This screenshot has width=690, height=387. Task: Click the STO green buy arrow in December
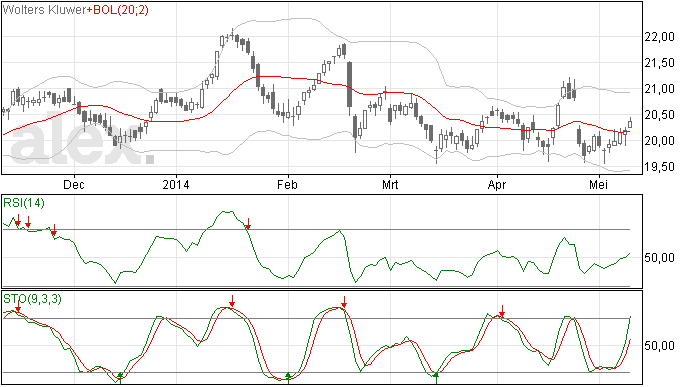pyautogui.click(x=120, y=378)
